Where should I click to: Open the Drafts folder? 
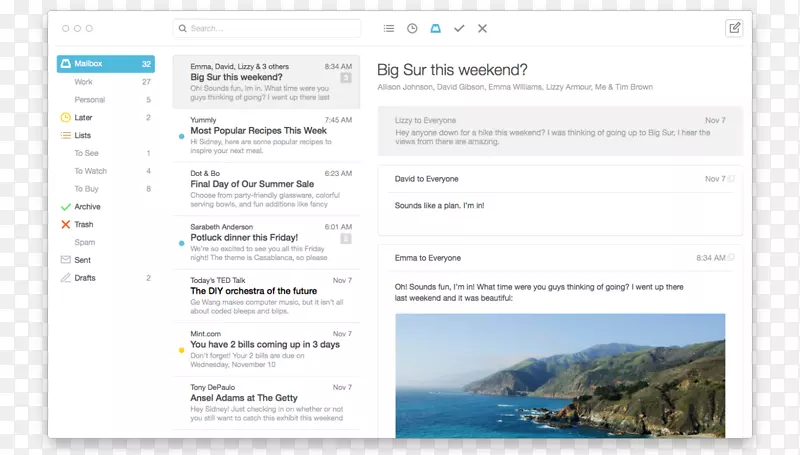click(x=85, y=277)
